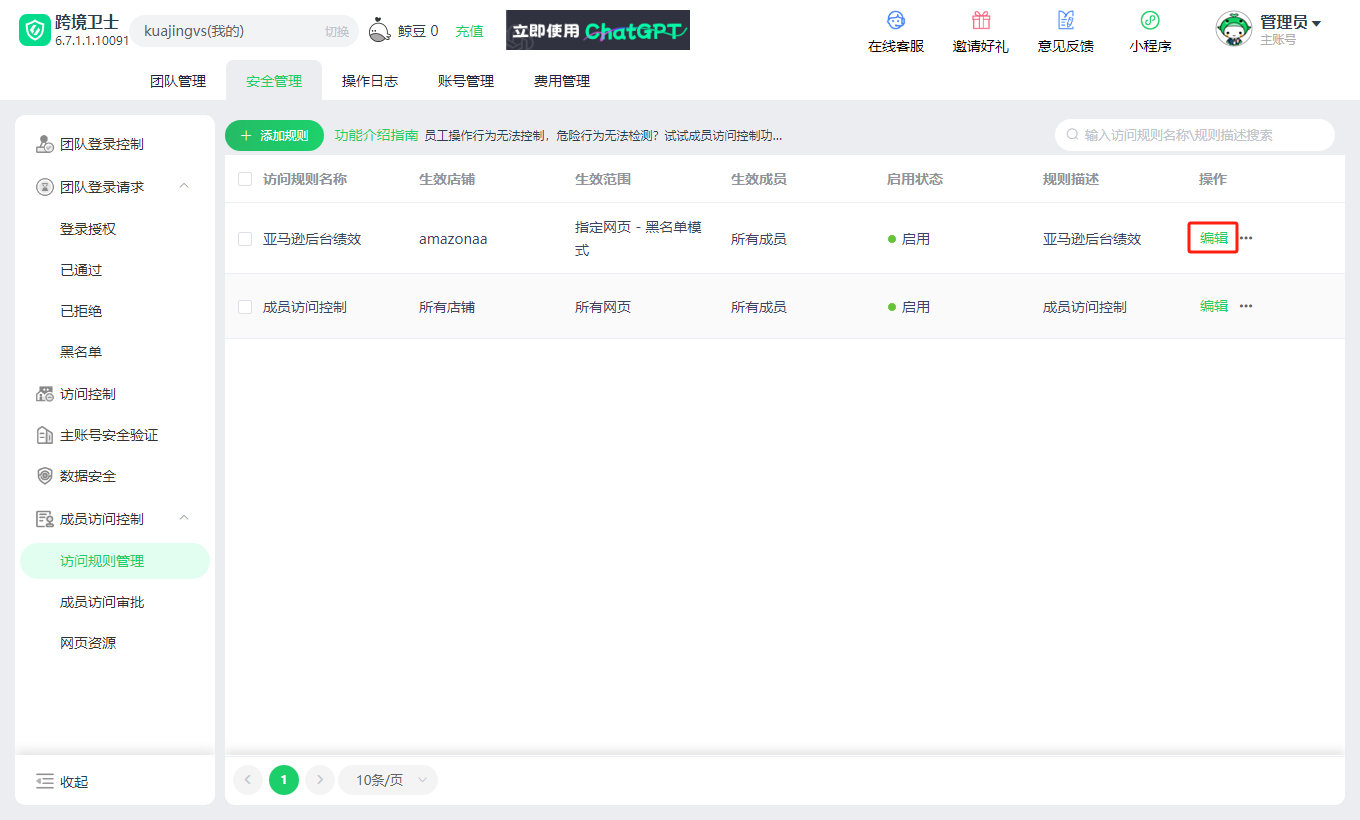Image resolution: width=1360 pixels, height=820 pixels.
Task: Tick the select-all checkbox in the table header
Action: pyautogui.click(x=245, y=179)
